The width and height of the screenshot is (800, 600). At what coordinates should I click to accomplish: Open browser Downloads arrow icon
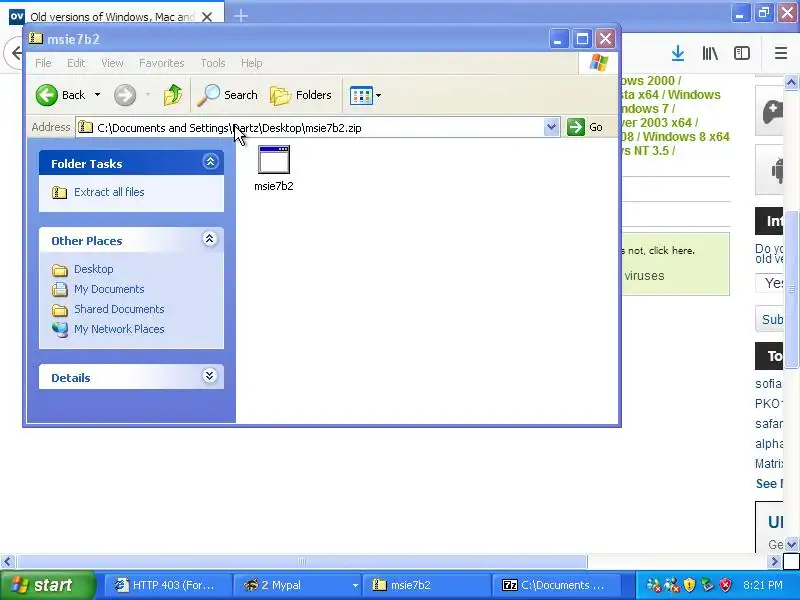click(x=678, y=53)
